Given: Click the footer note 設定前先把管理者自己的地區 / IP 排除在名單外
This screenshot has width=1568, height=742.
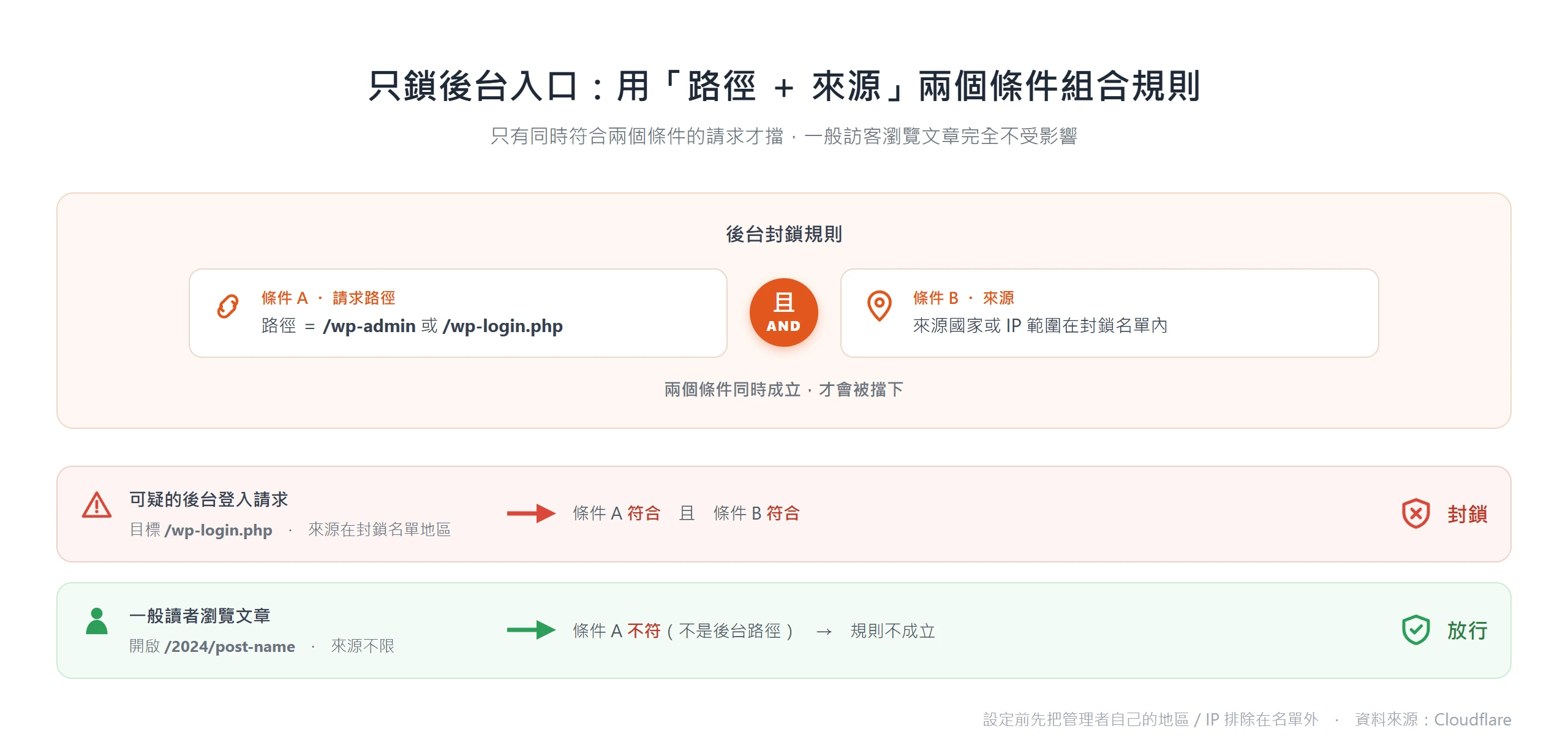Looking at the screenshot, I should [x=1150, y=719].
